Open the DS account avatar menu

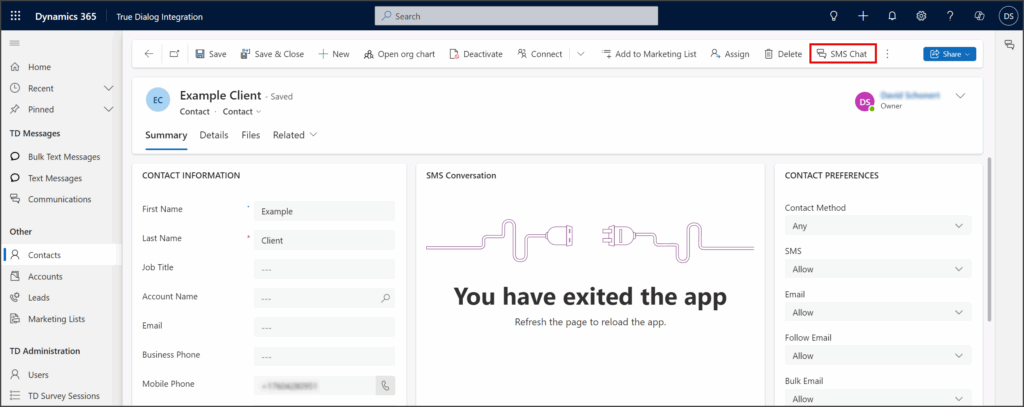1008,16
